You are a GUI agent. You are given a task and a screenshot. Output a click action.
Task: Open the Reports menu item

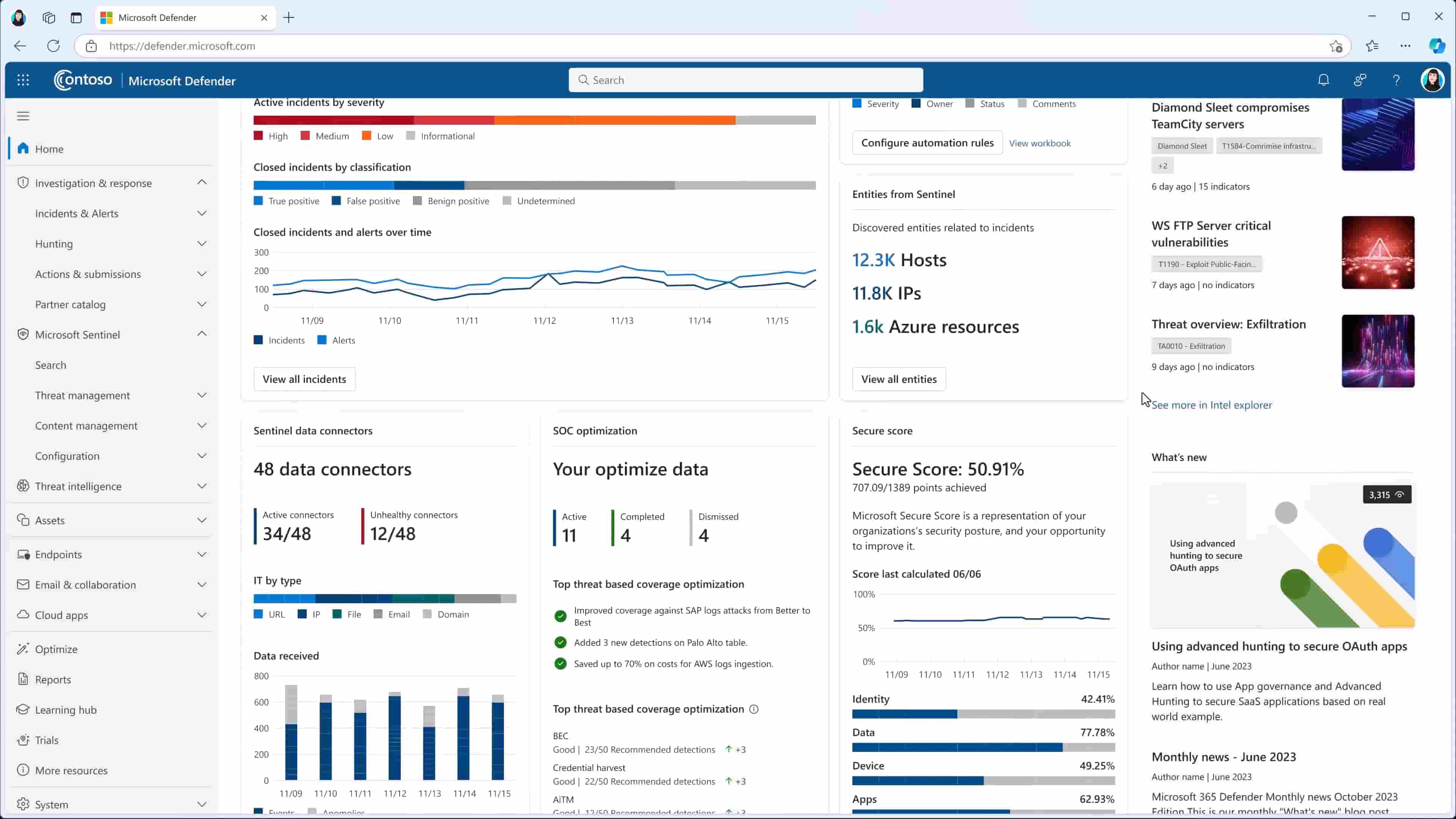[53, 679]
